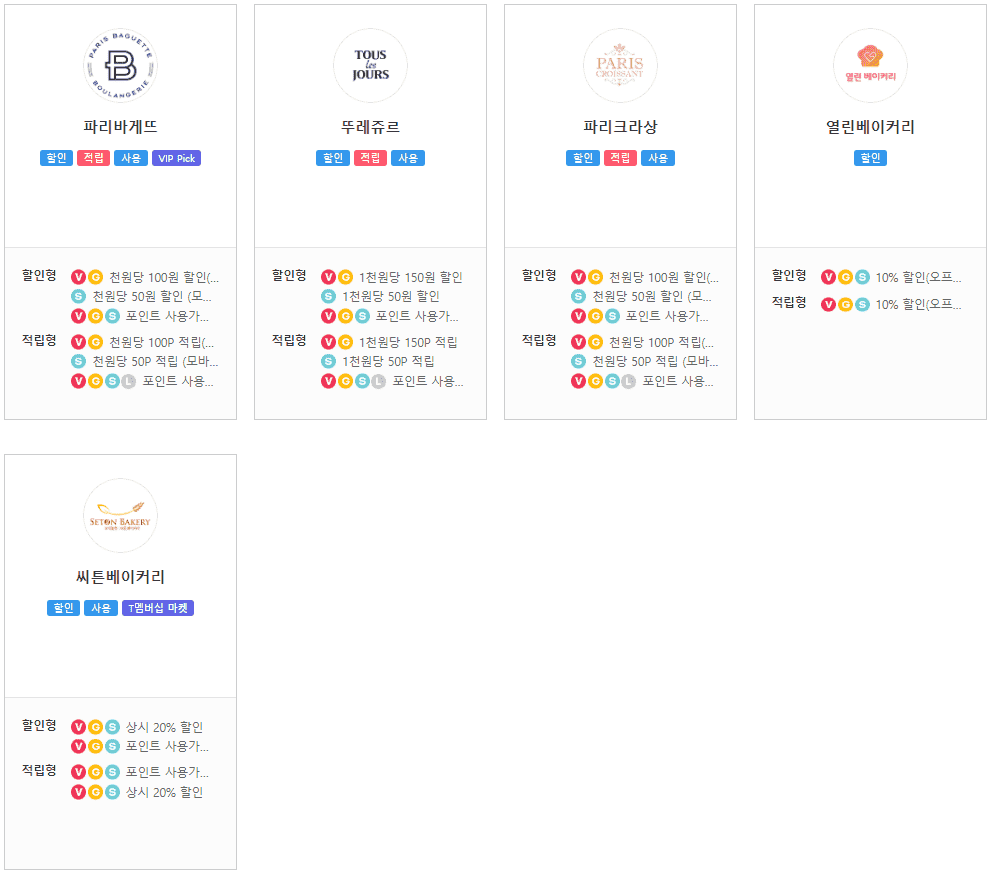Click the 적립 tag on 뚜레쥬르
991x874 pixels.
click(370, 158)
